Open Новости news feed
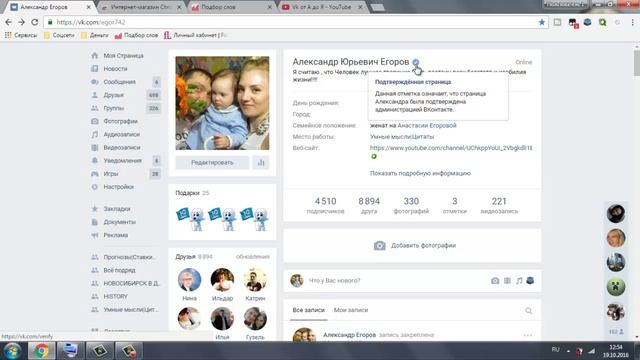Image resolution: width=640 pixels, height=360 pixels. point(115,69)
